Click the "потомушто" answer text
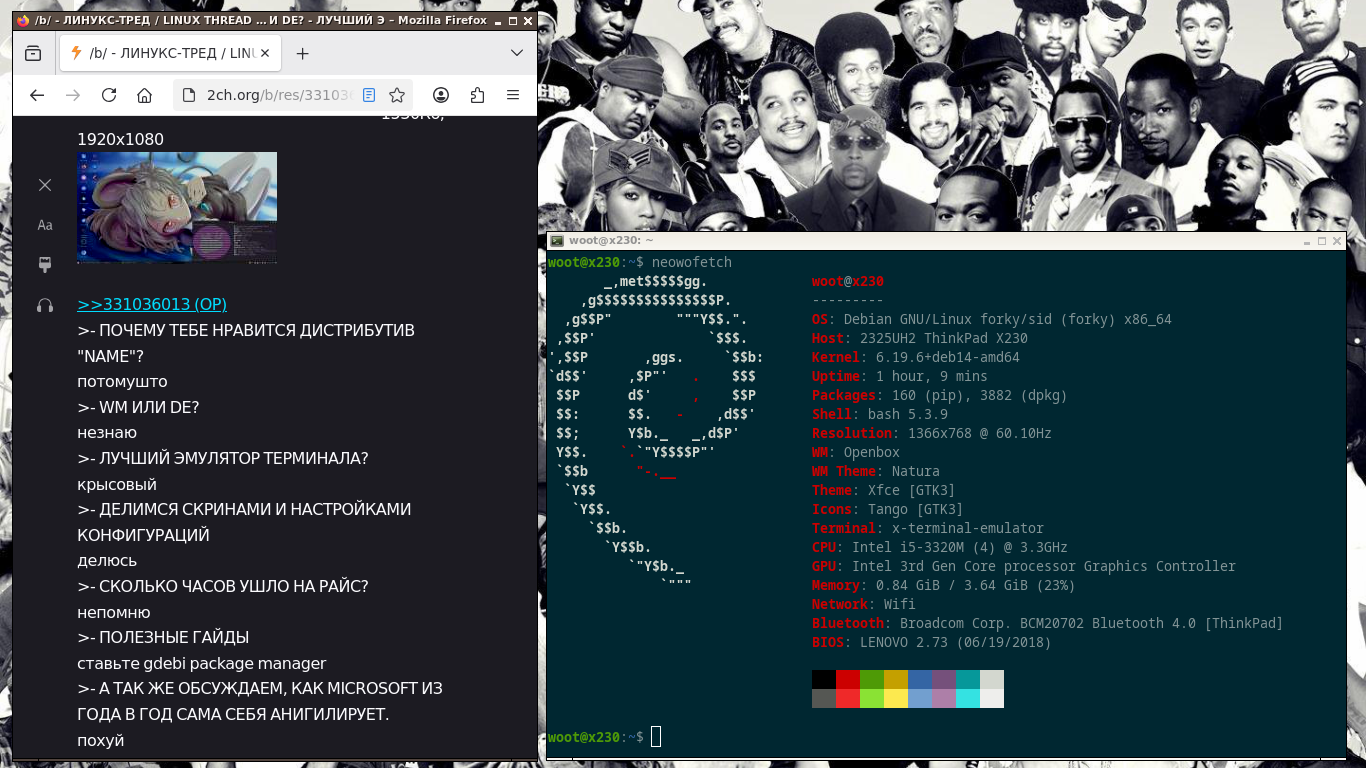 tap(122, 382)
